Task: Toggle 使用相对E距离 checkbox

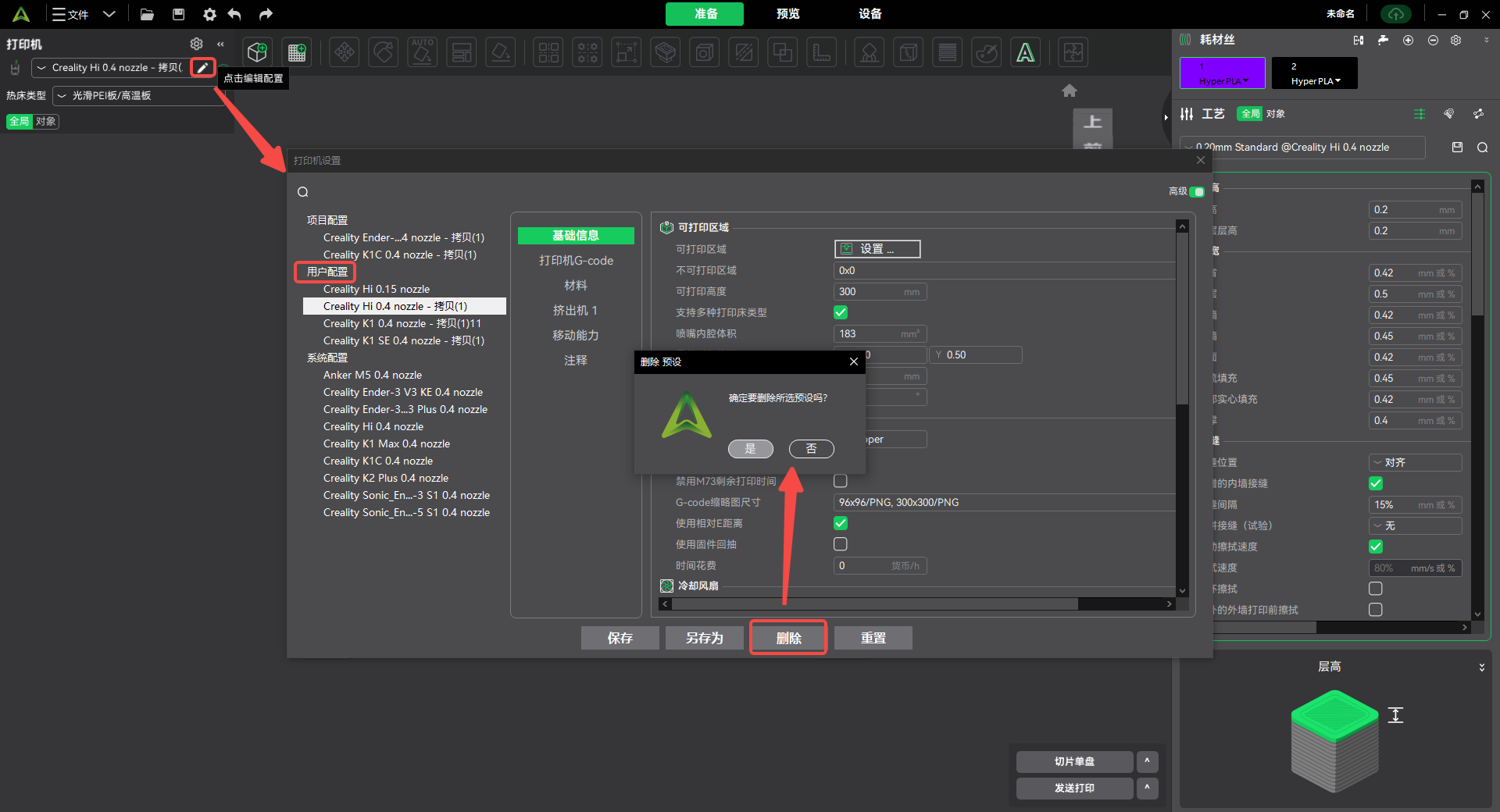Action: point(841,523)
